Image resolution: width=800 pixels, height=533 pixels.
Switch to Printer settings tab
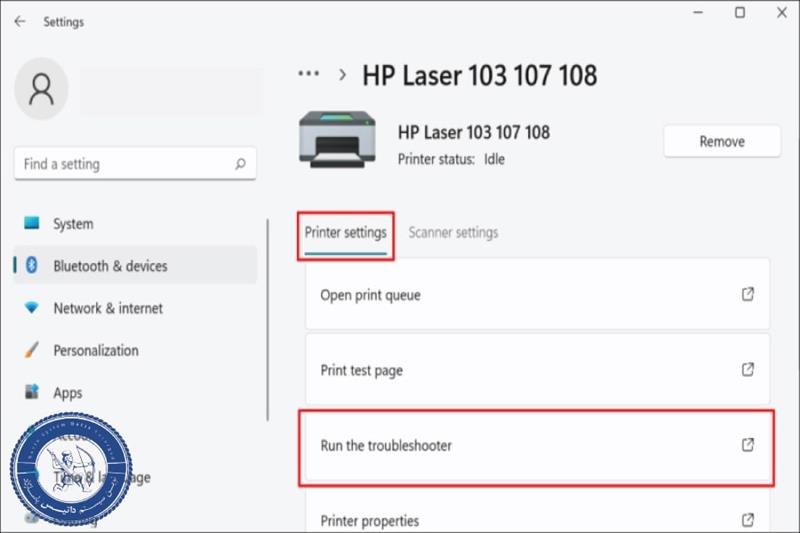point(345,235)
